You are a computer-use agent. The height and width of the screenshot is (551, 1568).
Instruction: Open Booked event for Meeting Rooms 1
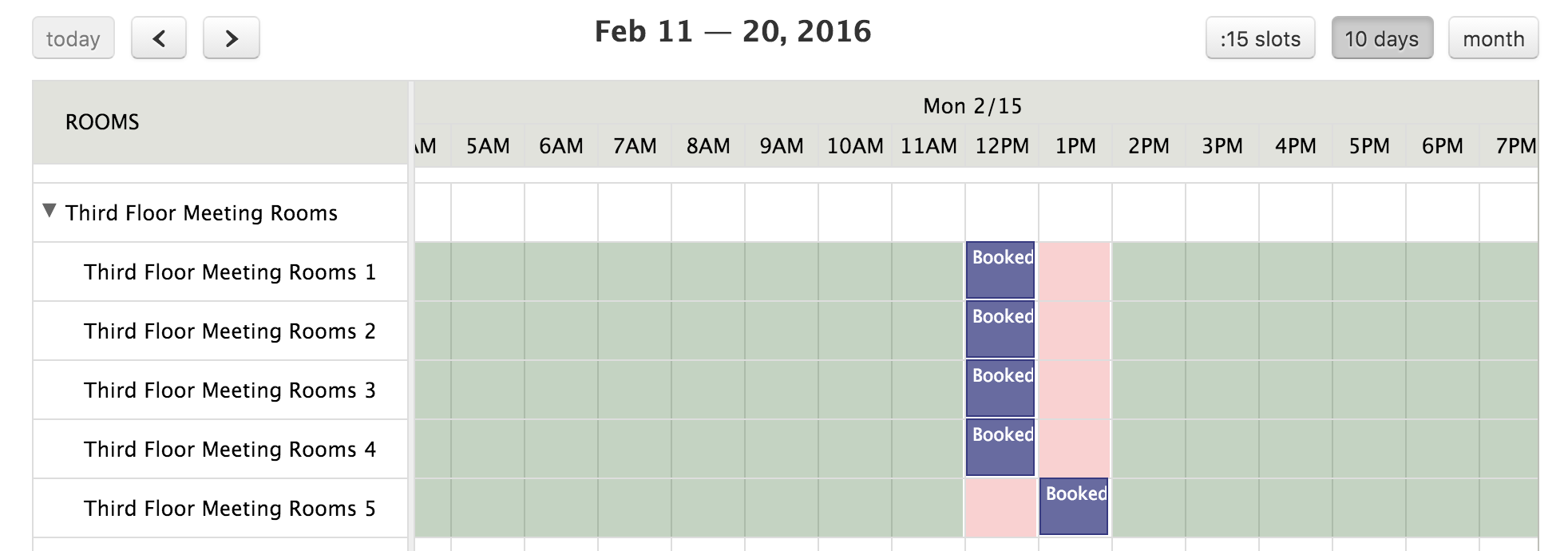1000,270
